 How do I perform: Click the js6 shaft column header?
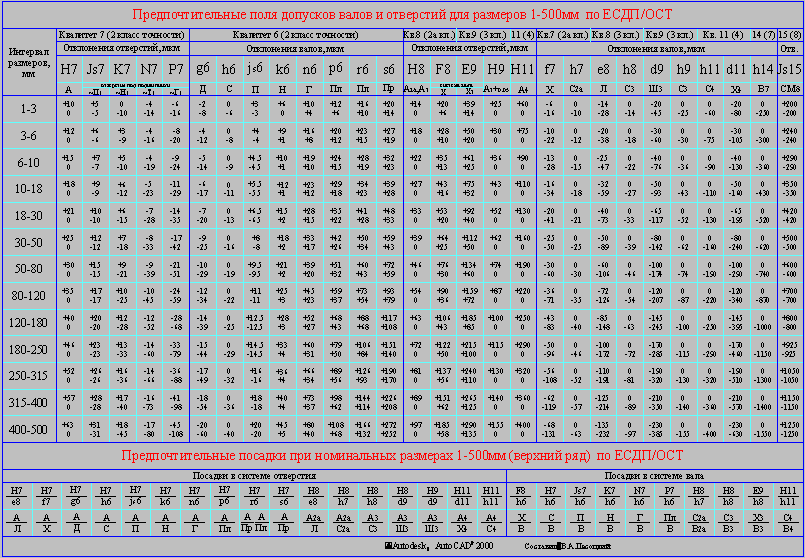(255, 69)
